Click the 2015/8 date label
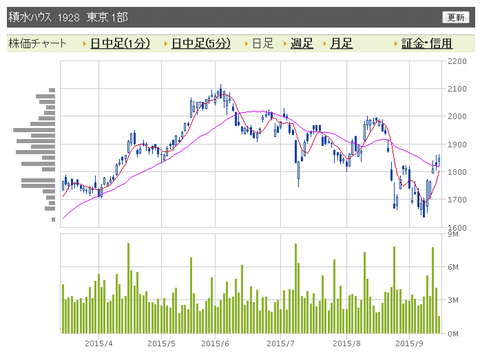Viewport: 480px width, 360px height. 347,343
